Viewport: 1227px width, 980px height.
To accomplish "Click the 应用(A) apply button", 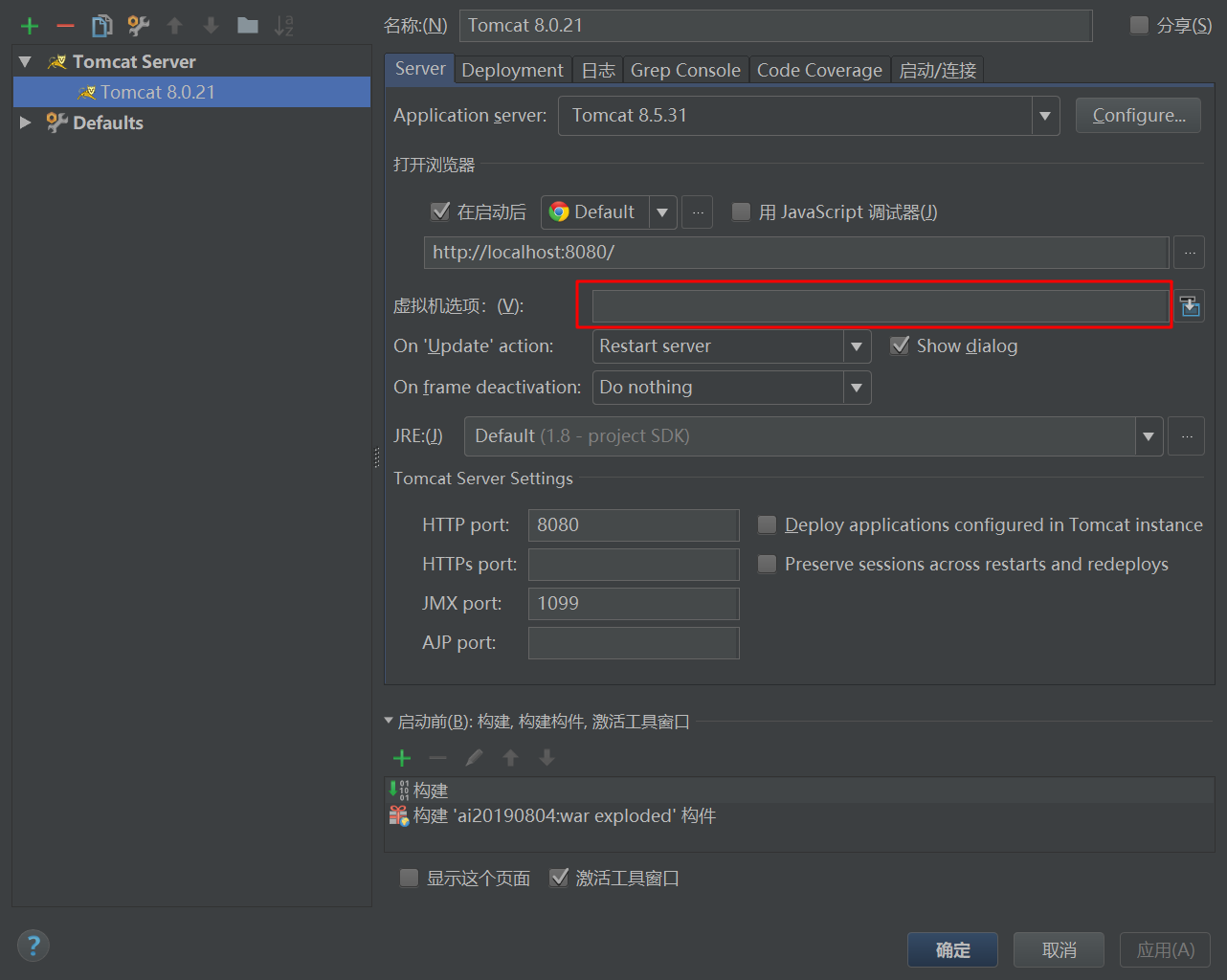I will pos(1165,950).
